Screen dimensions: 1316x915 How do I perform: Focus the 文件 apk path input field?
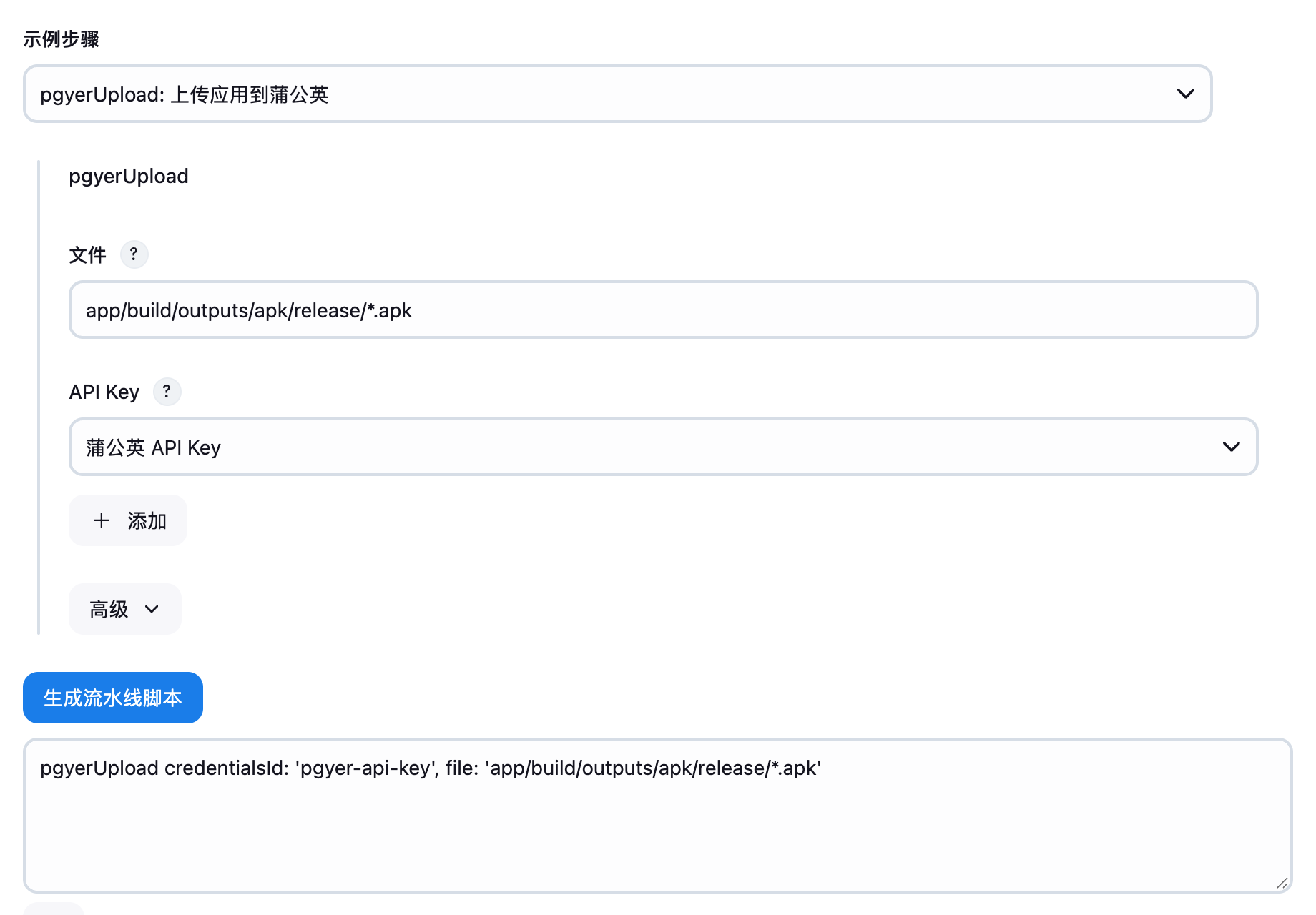point(663,310)
